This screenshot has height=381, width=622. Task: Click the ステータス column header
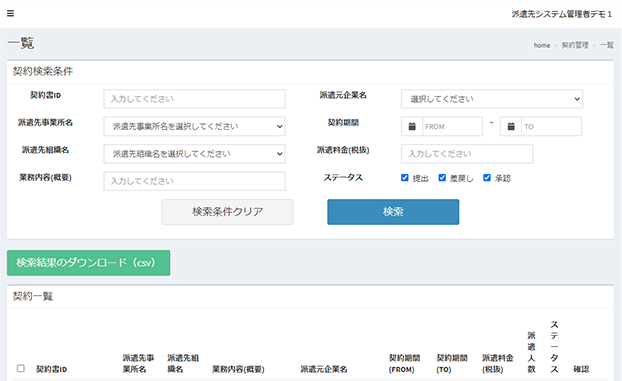click(554, 347)
